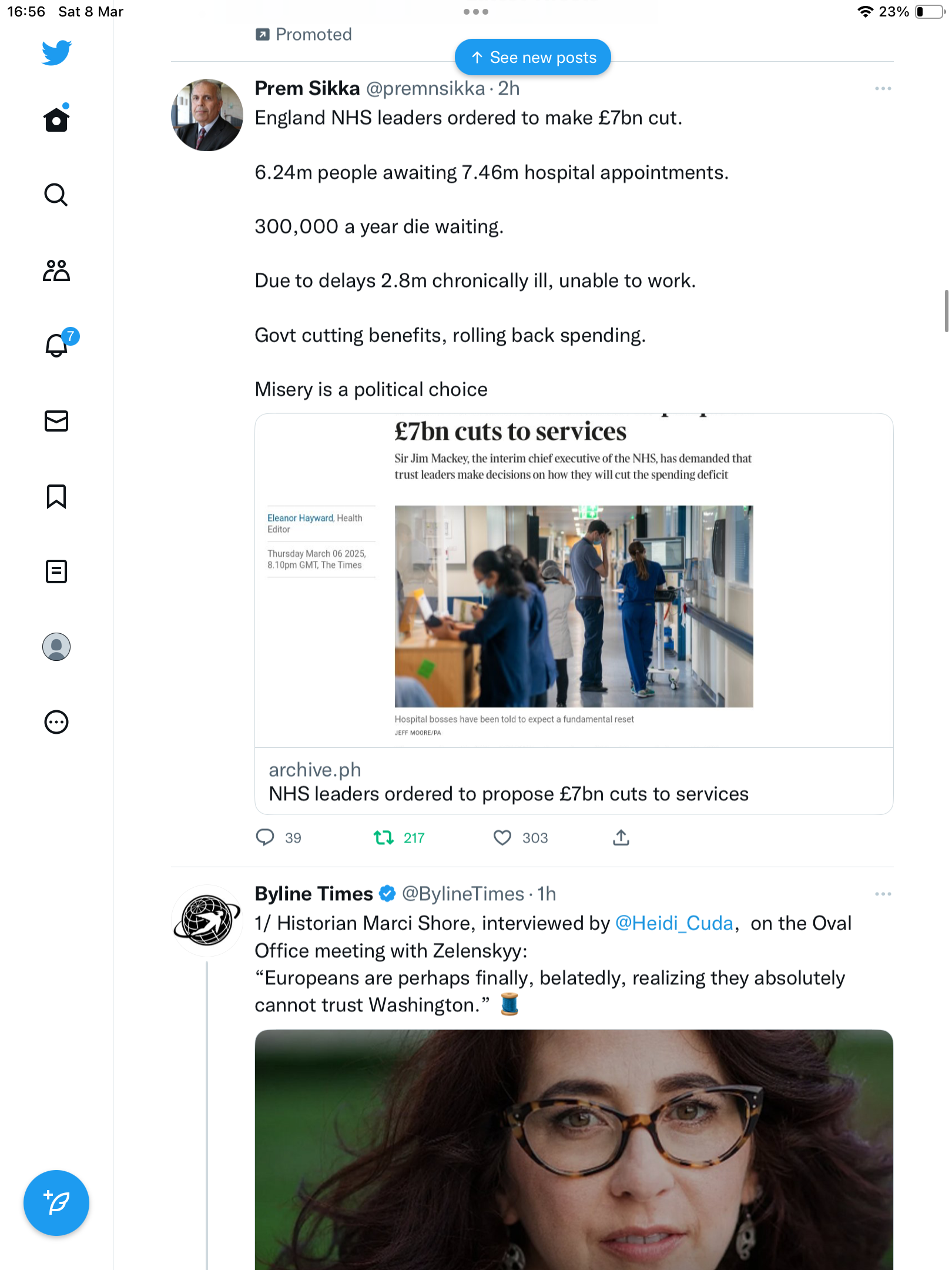Share Prem Sikka's post
The width and height of the screenshot is (952, 1270).
(621, 837)
